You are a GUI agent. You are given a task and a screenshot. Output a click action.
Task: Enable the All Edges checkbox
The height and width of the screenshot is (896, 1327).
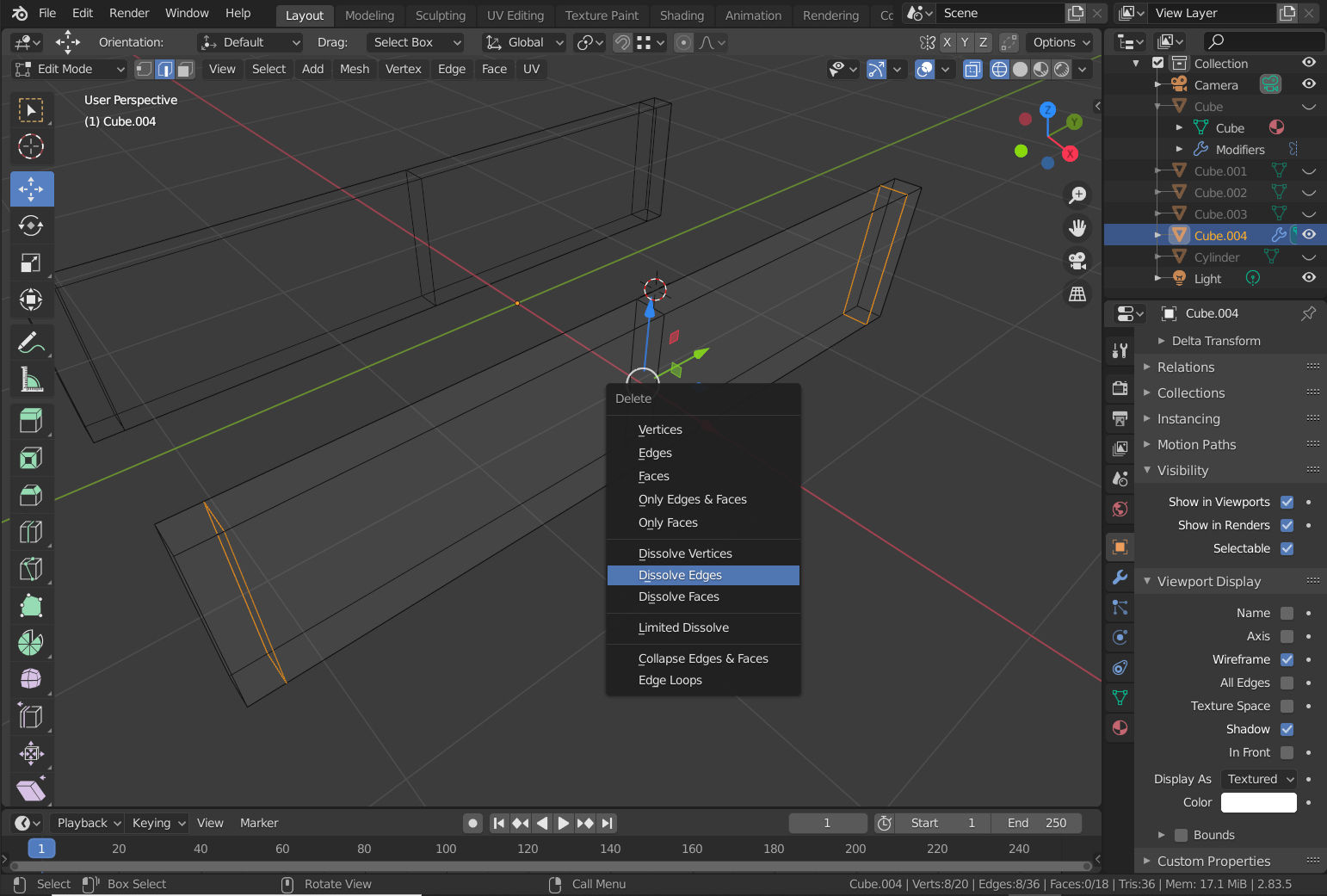click(1287, 683)
